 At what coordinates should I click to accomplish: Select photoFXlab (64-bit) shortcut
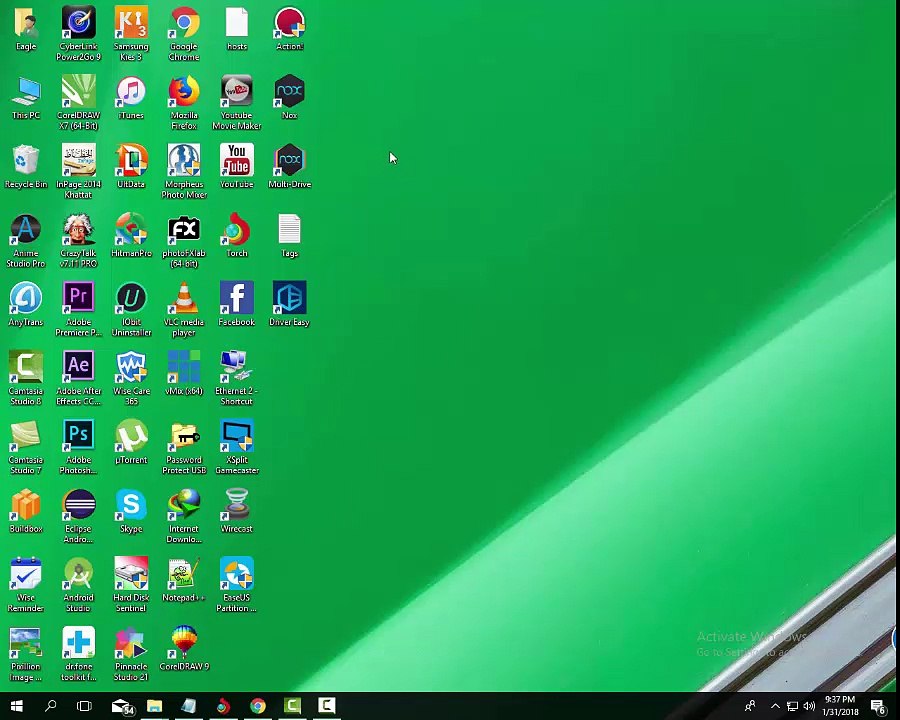pos(184,230)
